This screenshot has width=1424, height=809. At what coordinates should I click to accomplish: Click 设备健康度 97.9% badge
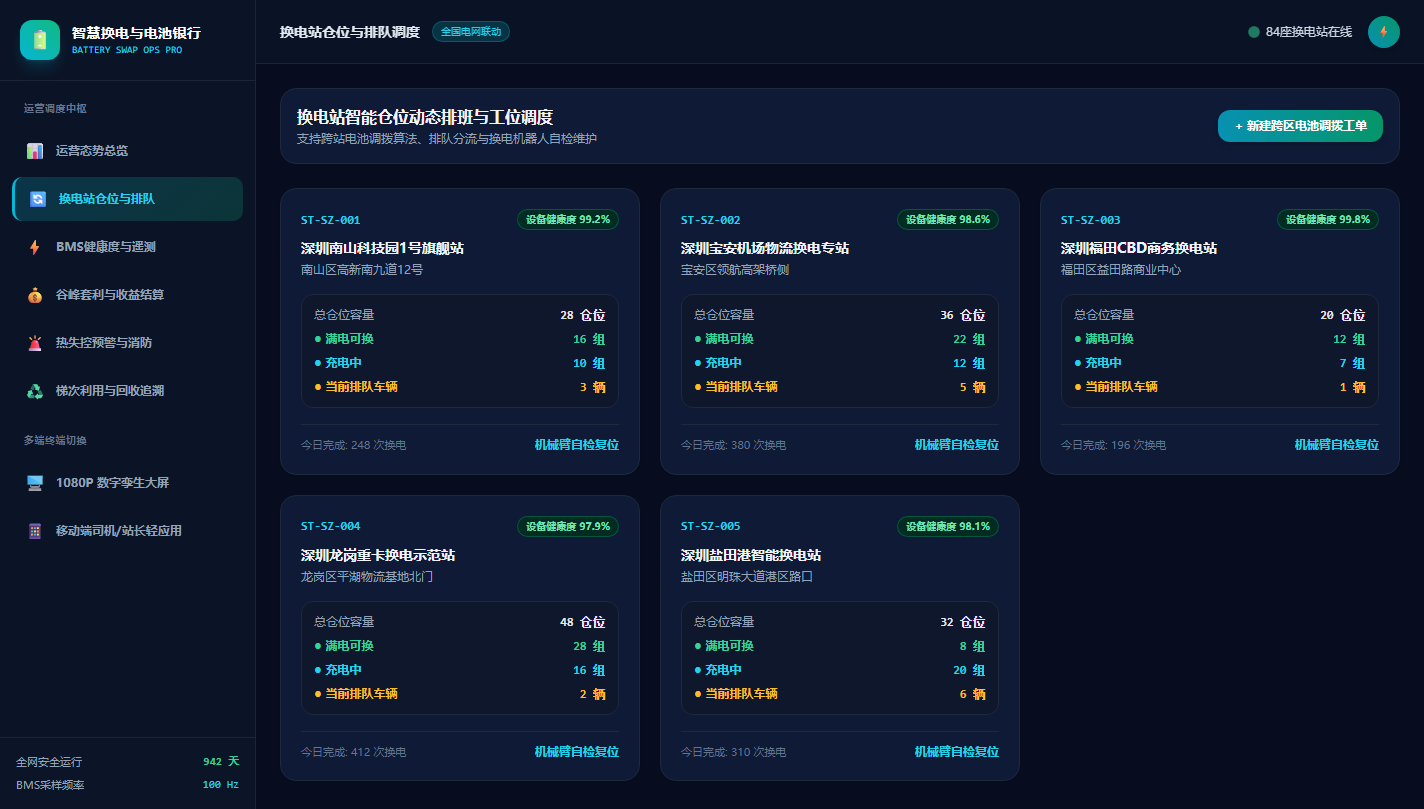(568, 527)
